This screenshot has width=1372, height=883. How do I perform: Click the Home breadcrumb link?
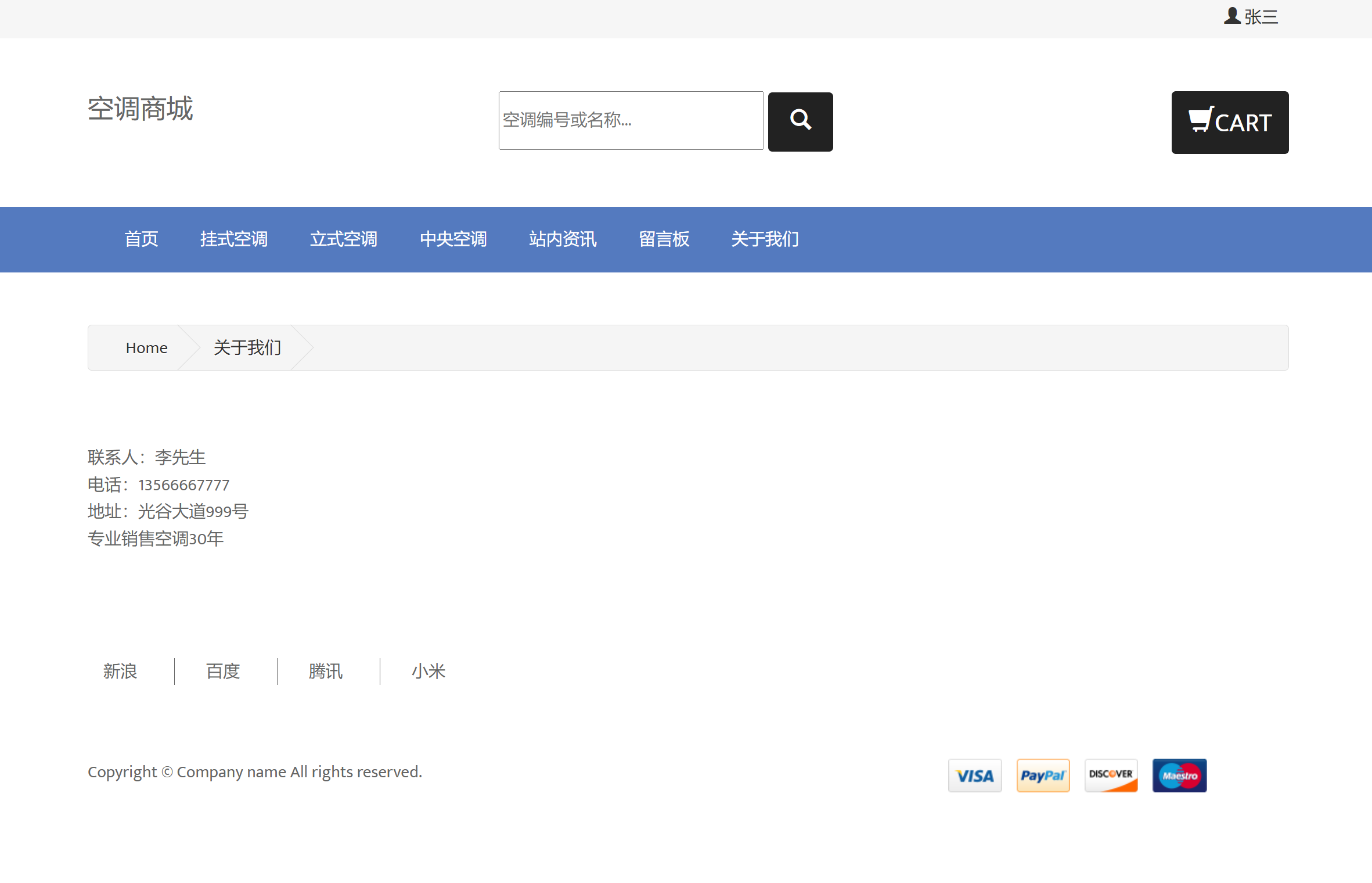[x=146, y=347]
